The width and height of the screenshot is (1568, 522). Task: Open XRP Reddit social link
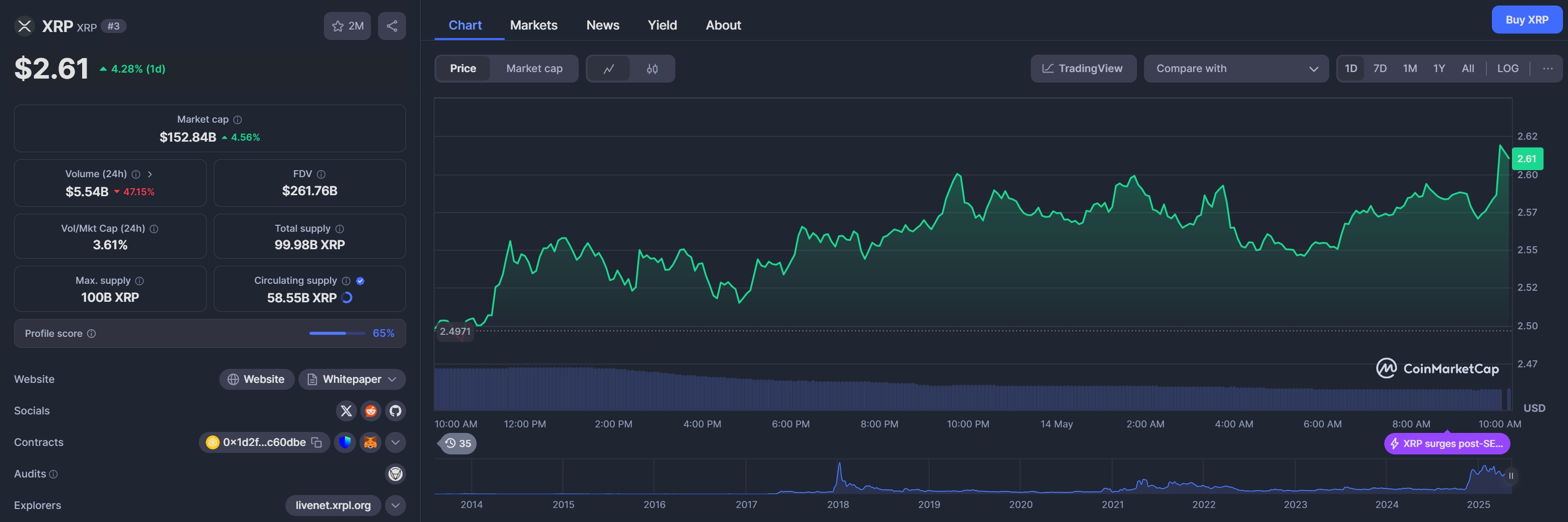pos(370,411)
